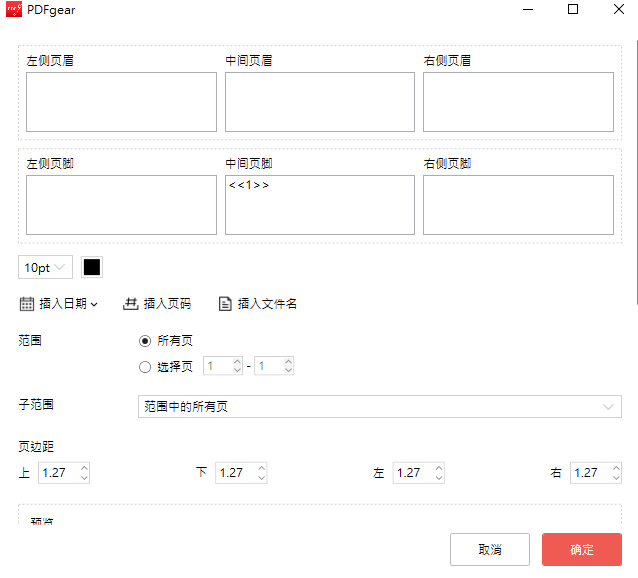
Task: Click into the 左侧页眉 text box
Action: click(x=121, y=102)
